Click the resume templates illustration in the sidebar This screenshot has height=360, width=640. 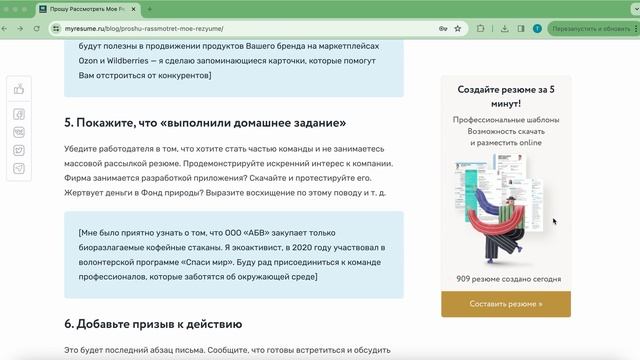(500, 209)
